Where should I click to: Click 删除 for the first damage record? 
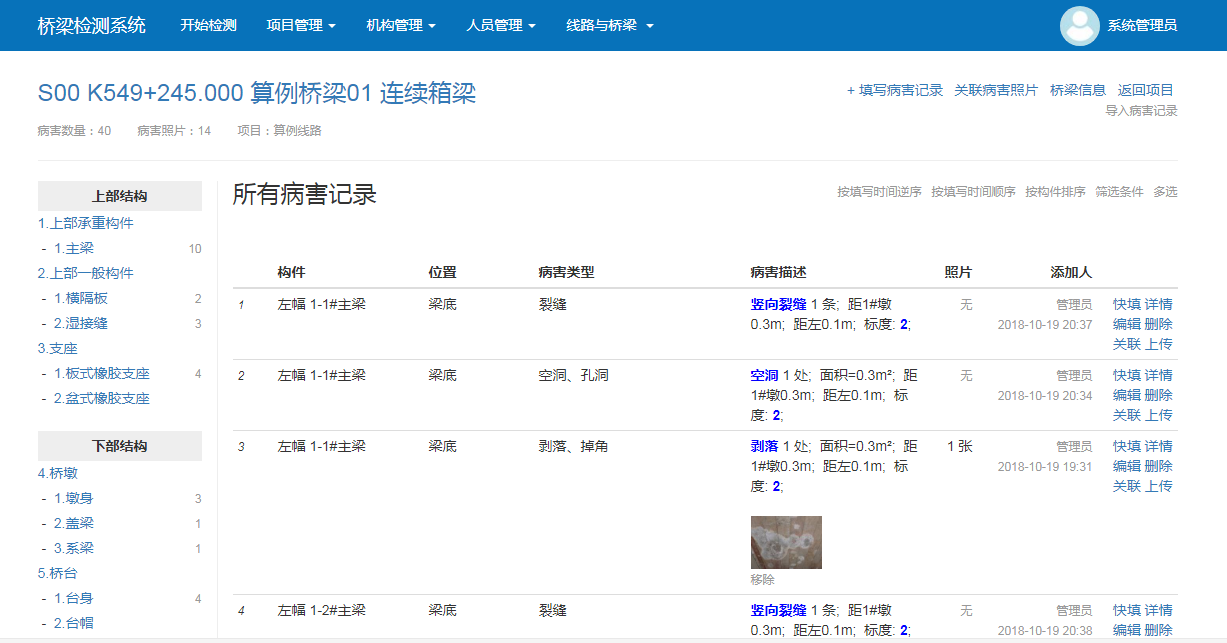point(1159,324)
